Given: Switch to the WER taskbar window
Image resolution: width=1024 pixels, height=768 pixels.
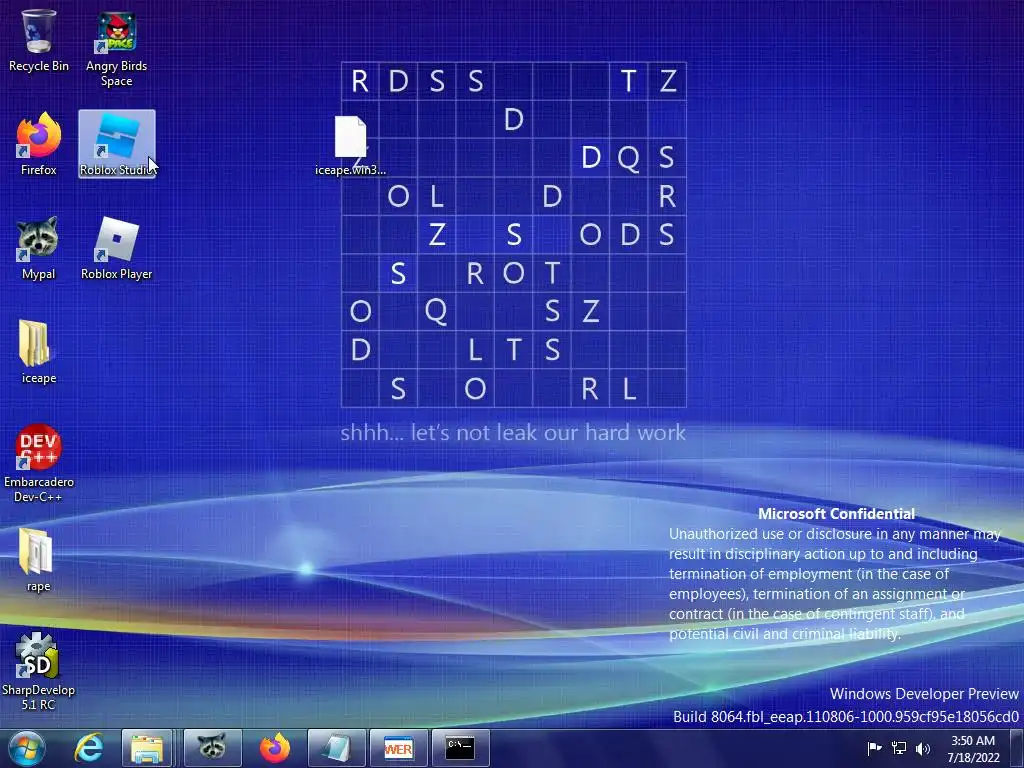Looking at the screenshot, I should pos(399,748).
